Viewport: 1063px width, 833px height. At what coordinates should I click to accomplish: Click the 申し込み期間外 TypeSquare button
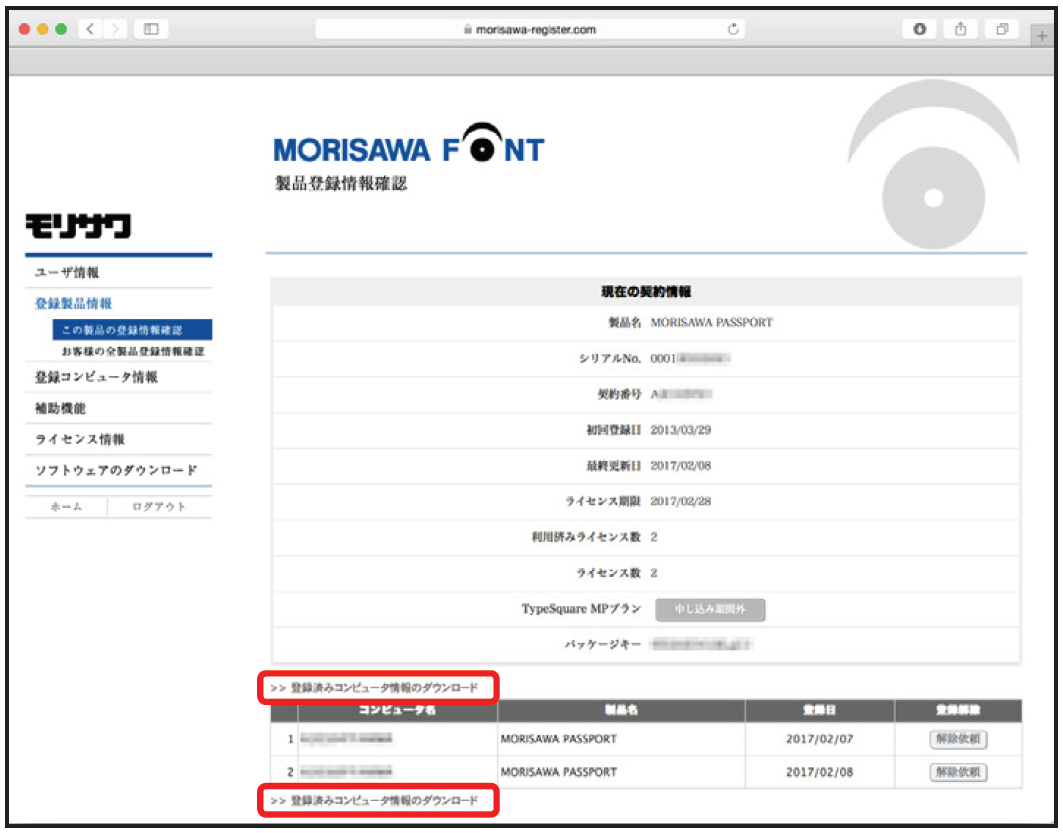point(710,609)
